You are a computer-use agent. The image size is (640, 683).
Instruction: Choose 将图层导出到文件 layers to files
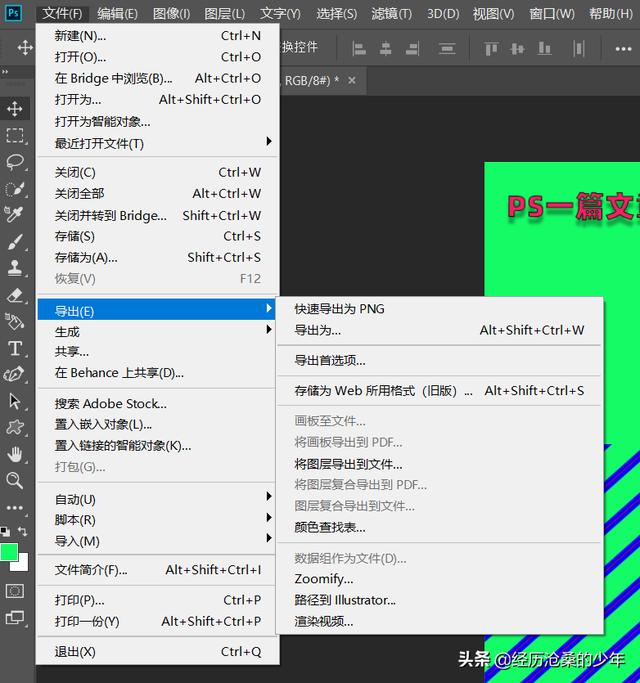tap(440, 464)
